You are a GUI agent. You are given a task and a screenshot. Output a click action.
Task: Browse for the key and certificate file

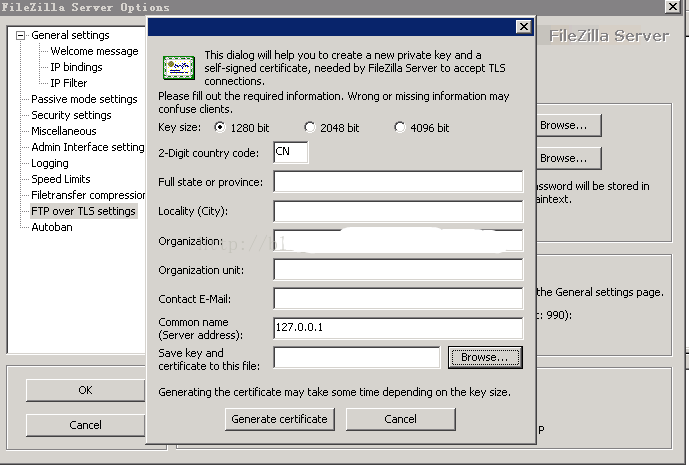tap(485, 357)
